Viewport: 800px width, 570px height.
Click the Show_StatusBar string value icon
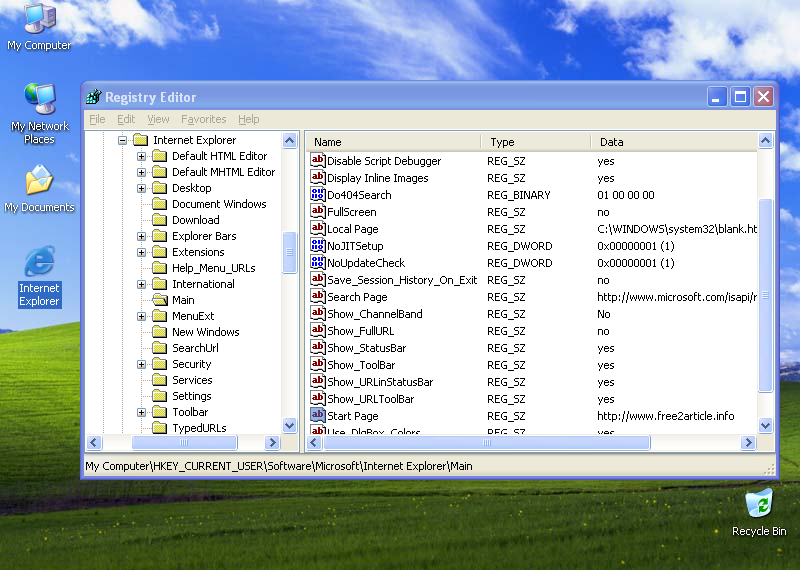click(x=317, y=348)
